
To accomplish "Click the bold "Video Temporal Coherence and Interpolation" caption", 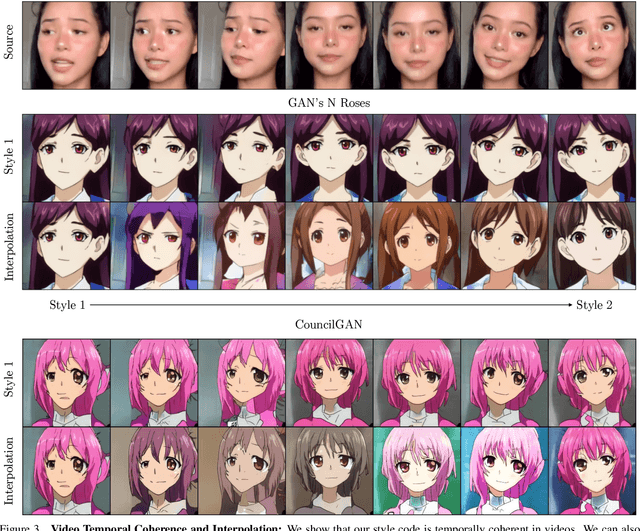I will 166,528.
